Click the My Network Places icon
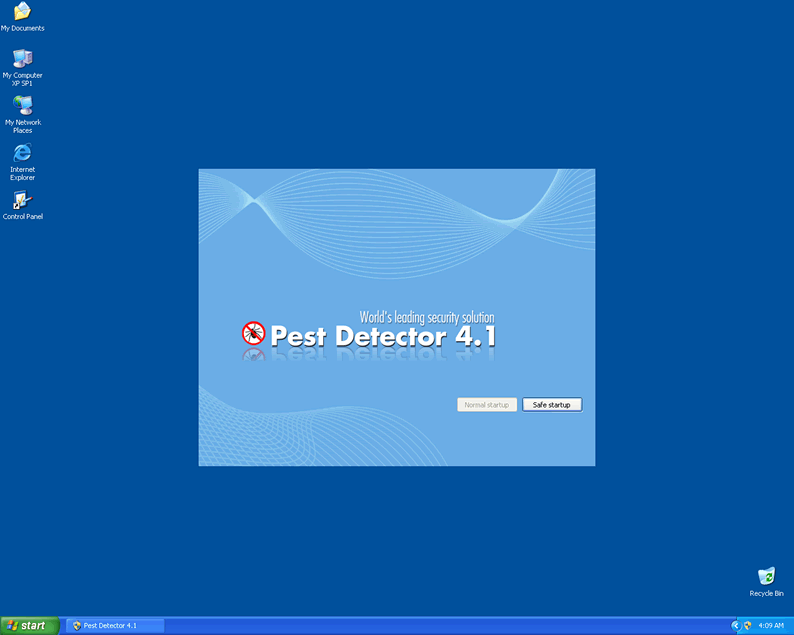The width and height of the screenshot is (794, 635). (x=22, y=105)
